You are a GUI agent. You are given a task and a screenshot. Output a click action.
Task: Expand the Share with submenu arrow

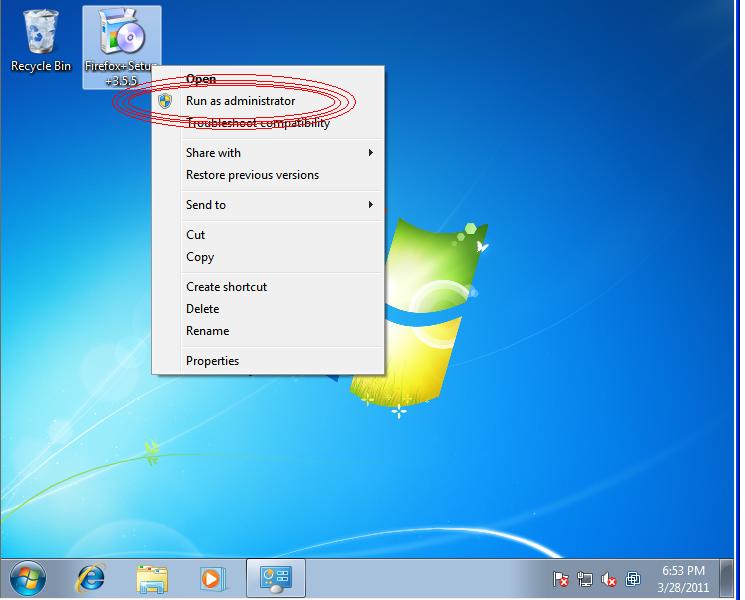[x=371, y=152]
